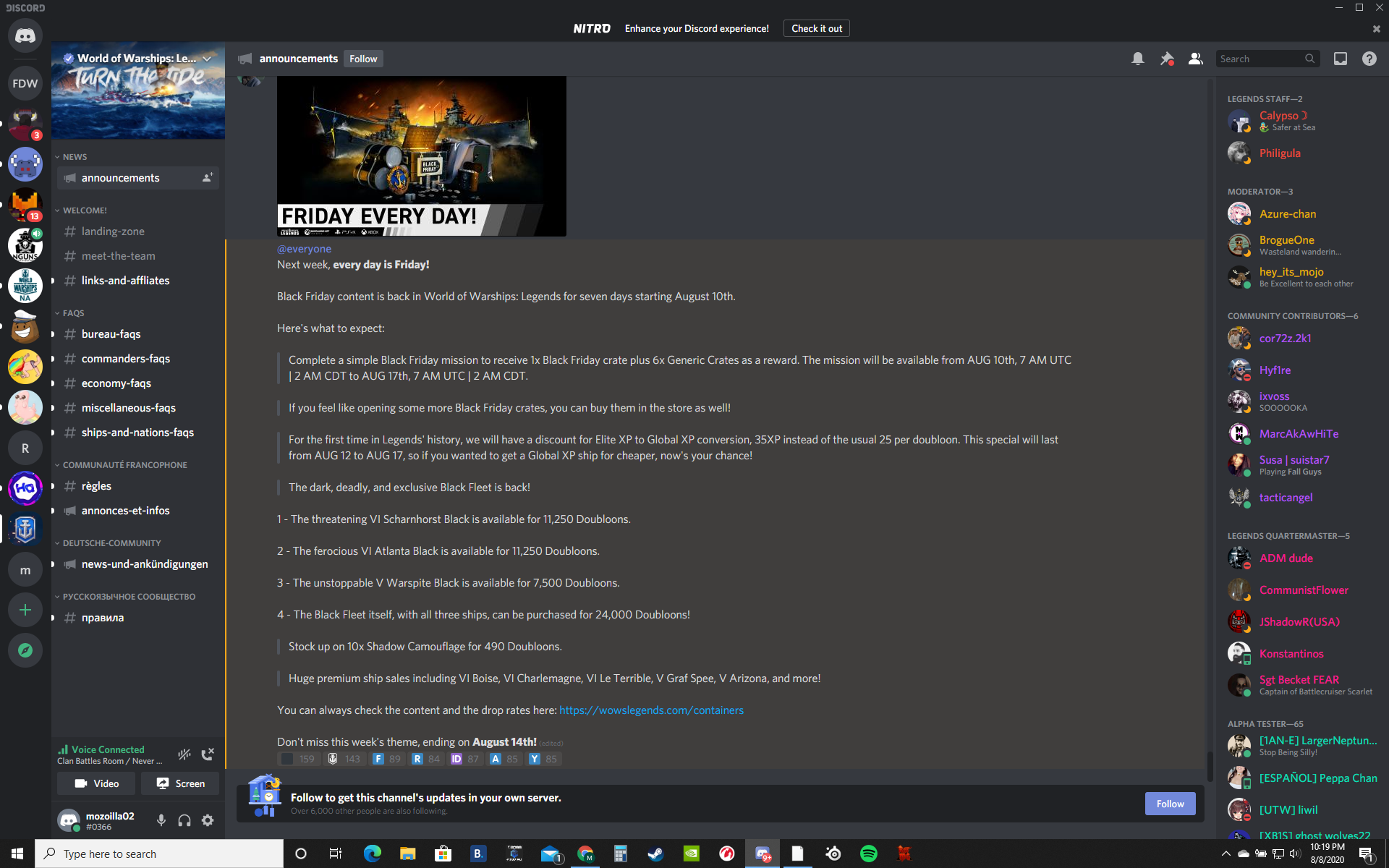Click the Search input field
Screen dimensions: 1389x868
[1260, 59]
